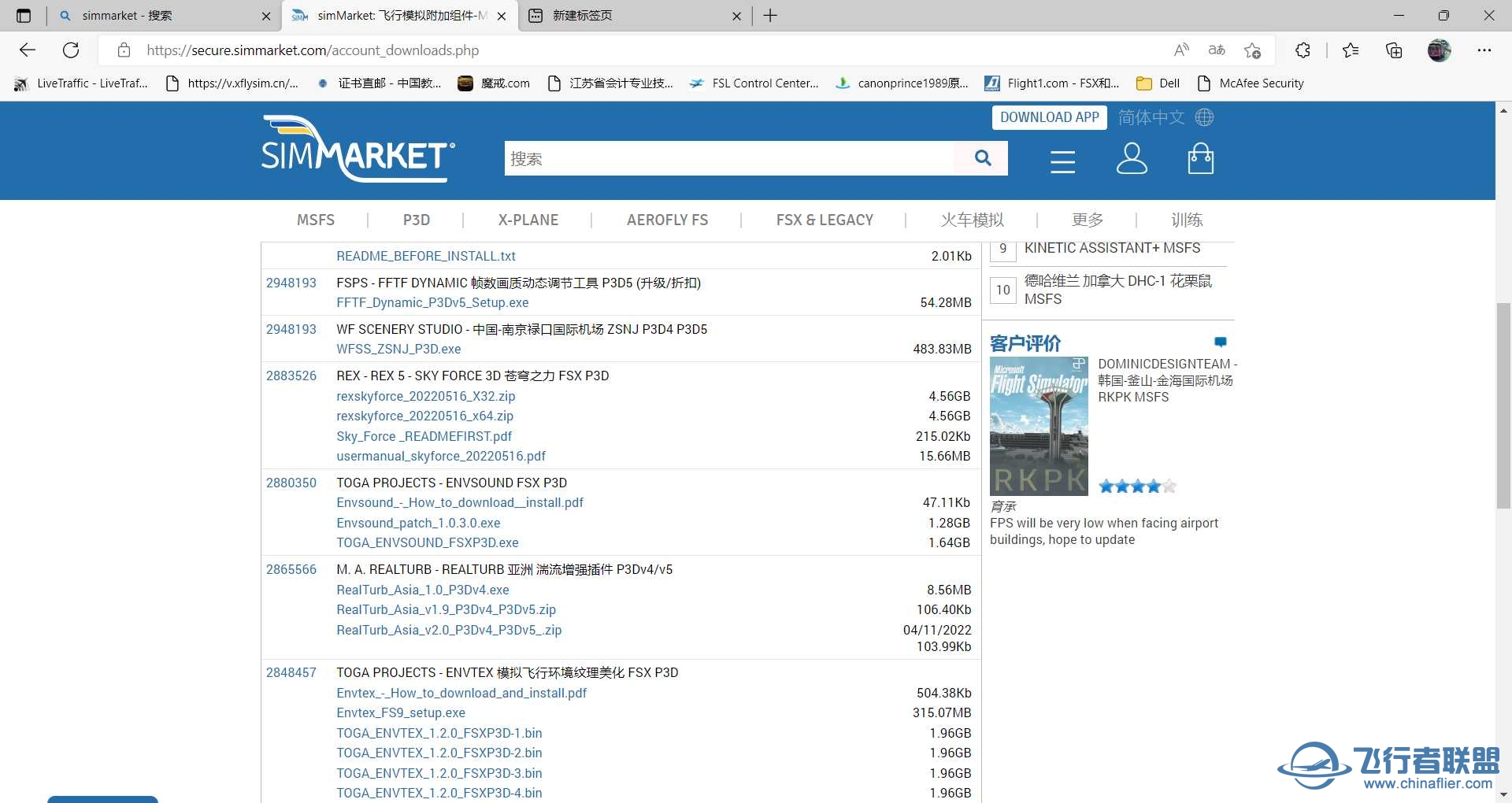Click the translate page icon
The width and height of the screenshot is (1512, 803).
[1217, 50]
